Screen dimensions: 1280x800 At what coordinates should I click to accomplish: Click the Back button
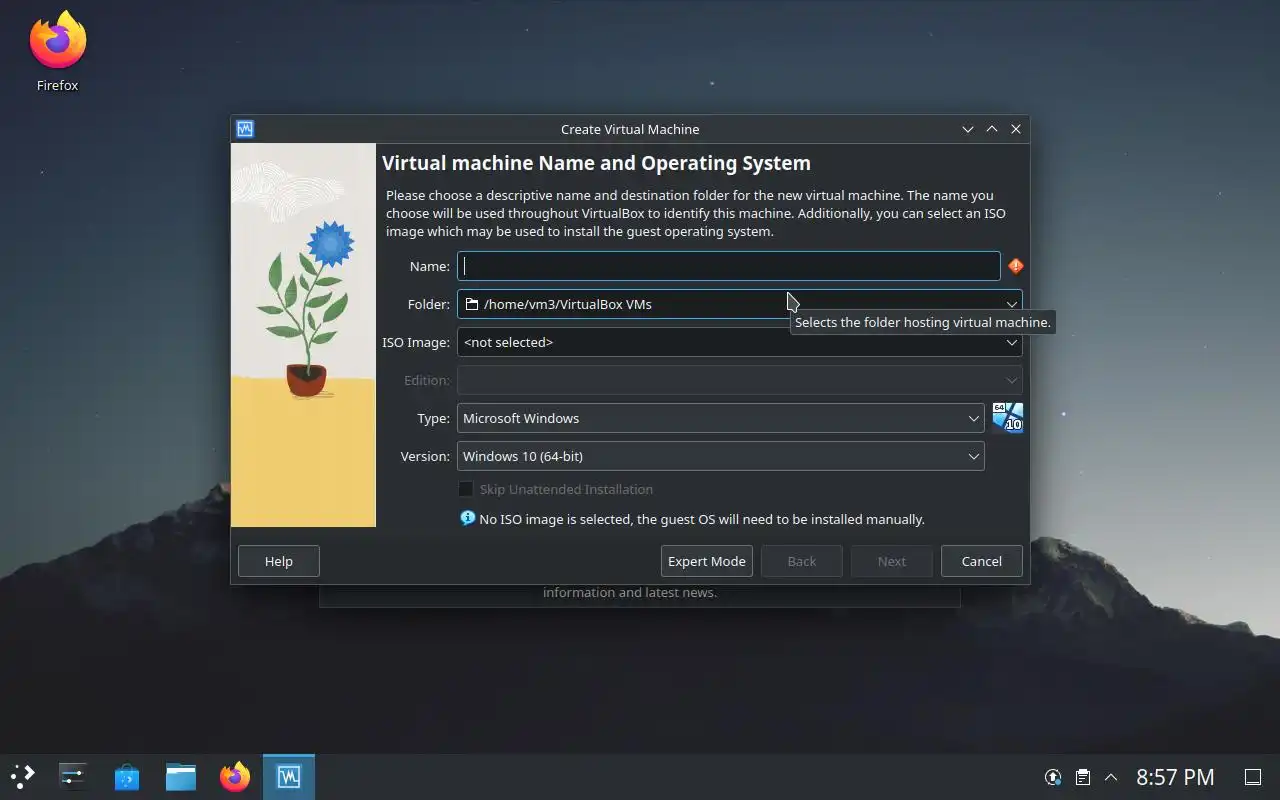(x=802, y=561)
